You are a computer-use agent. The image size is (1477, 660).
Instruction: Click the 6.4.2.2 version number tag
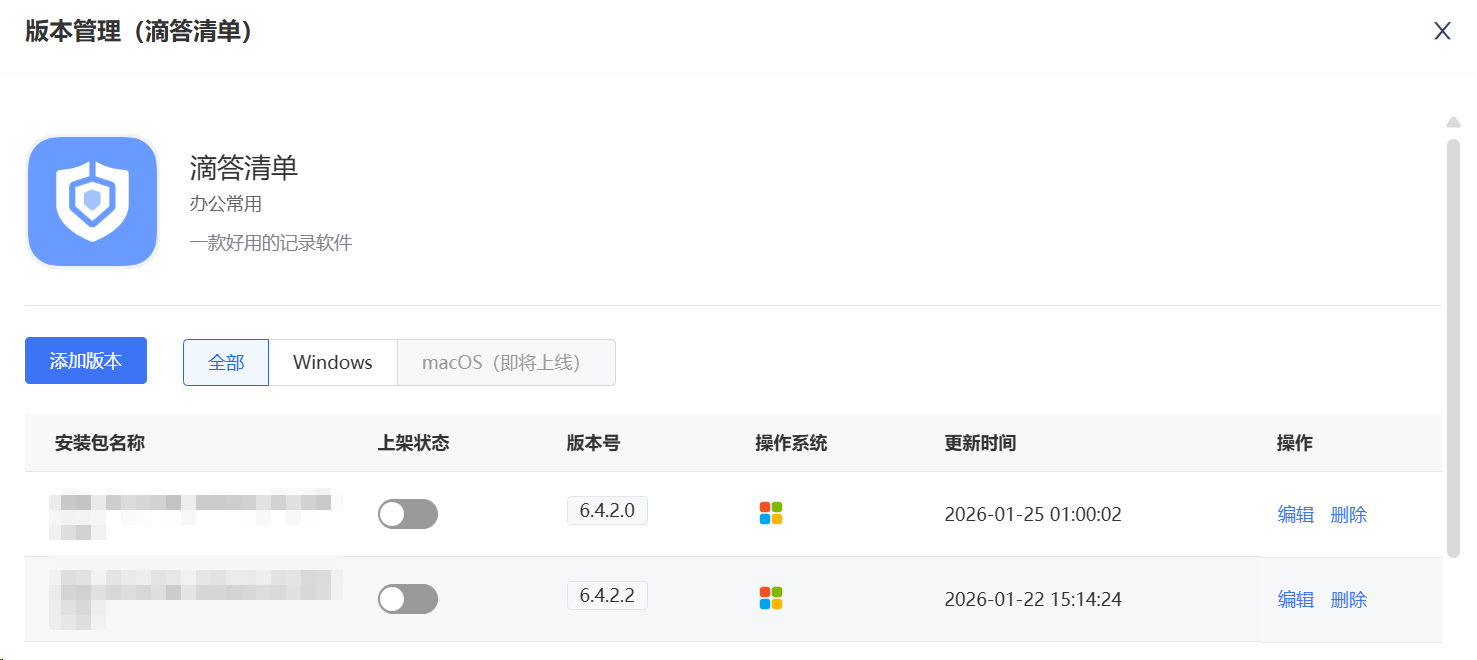pos(607,596)
